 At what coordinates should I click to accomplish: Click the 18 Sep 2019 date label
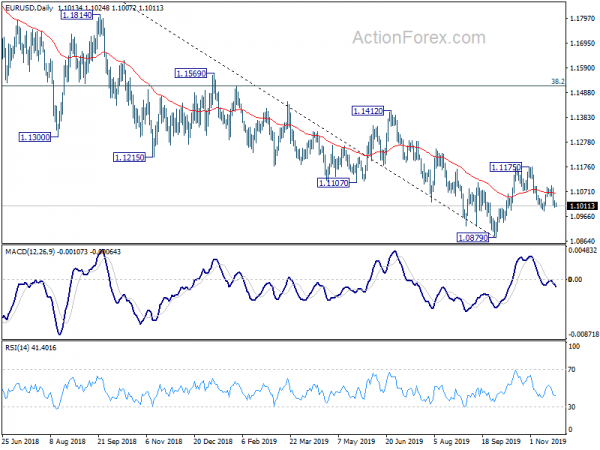[x=501, y=441]
